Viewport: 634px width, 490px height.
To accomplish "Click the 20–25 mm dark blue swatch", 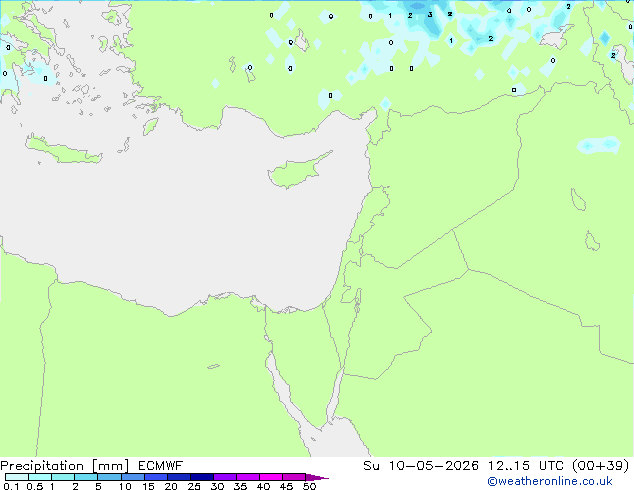I will tap(179, 477).
